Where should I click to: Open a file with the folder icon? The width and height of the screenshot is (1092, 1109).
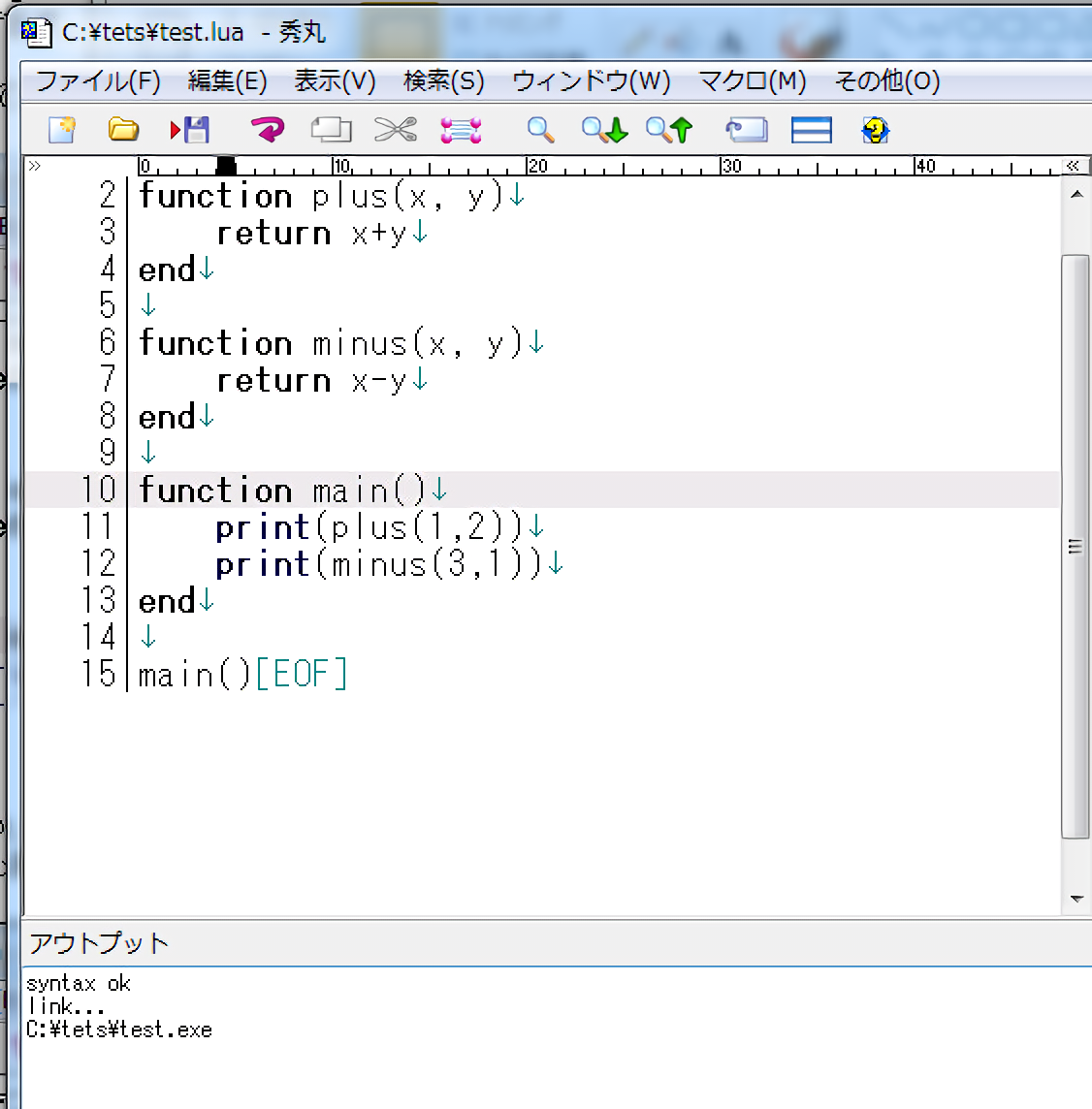(123, 130)
